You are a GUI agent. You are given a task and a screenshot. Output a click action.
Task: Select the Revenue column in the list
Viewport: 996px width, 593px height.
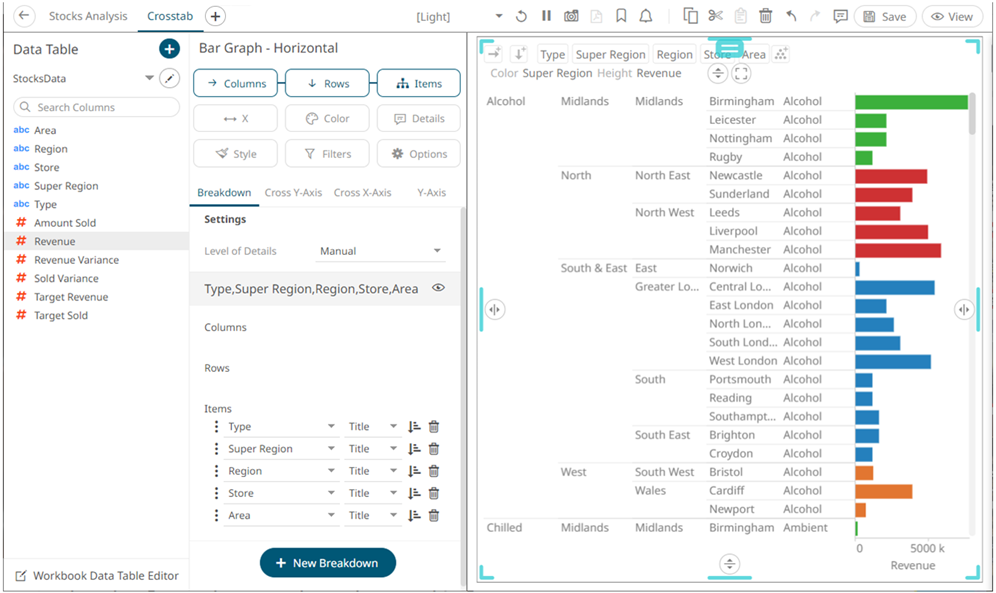[97, 241]
